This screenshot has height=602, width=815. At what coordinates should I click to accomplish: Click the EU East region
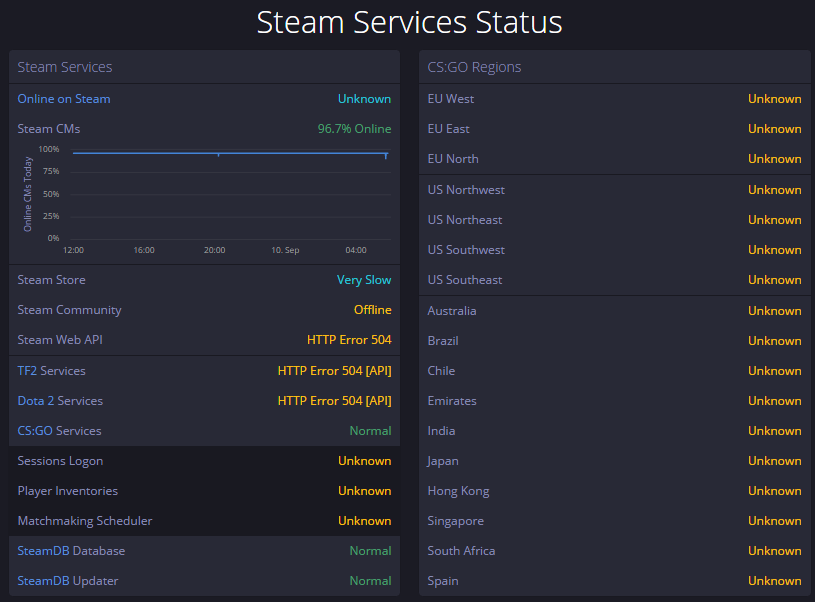[448, 129]
